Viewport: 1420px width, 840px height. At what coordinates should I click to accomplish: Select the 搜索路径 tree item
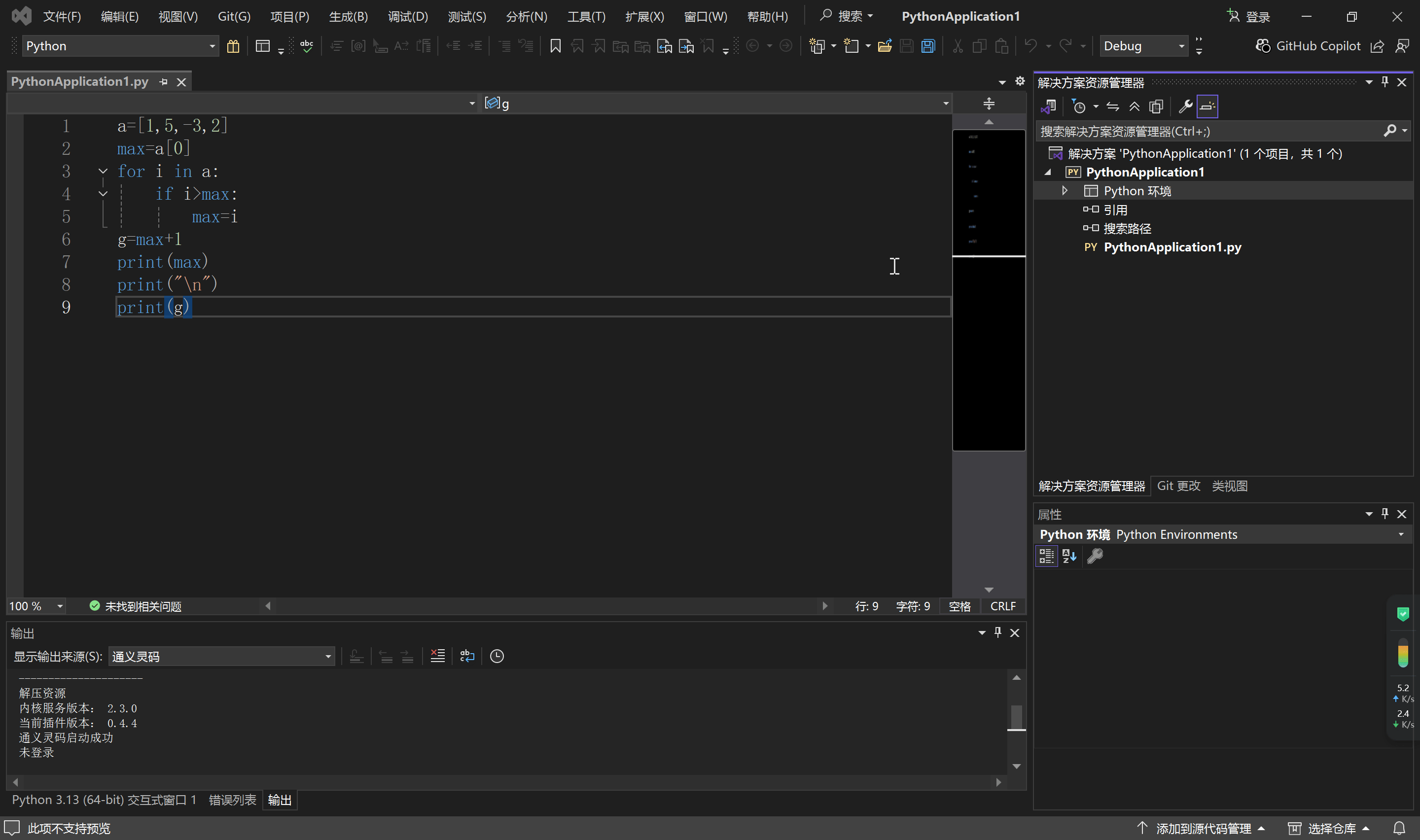point(1127,228)
